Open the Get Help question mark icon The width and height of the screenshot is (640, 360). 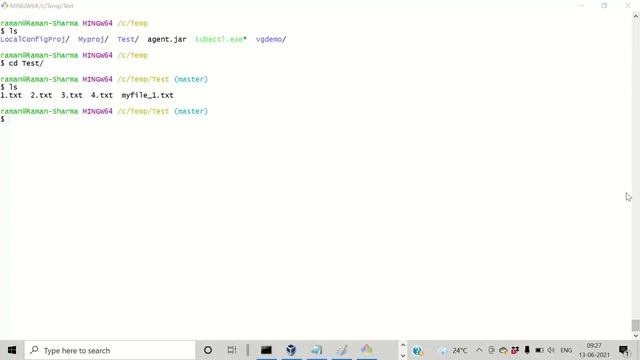coord(417,350)
